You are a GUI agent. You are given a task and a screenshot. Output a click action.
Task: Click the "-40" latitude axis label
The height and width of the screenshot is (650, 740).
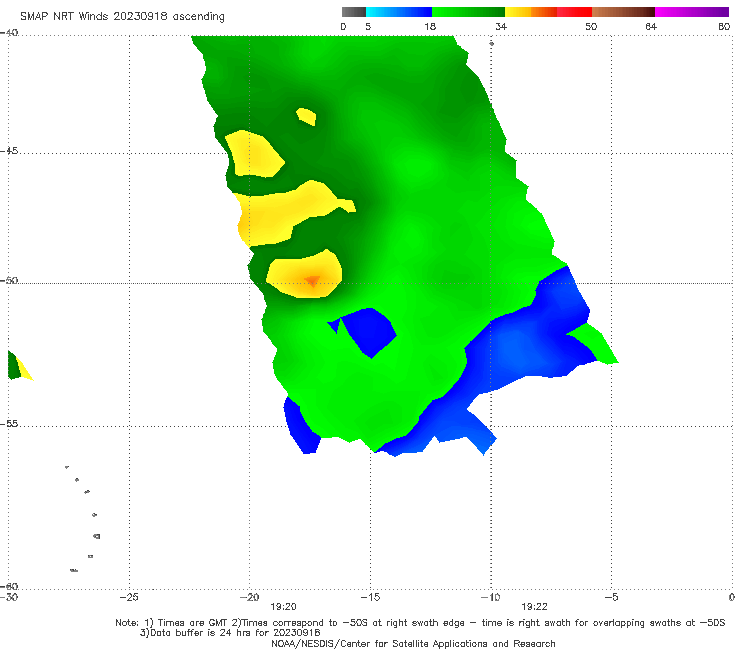tap(9, 33)
